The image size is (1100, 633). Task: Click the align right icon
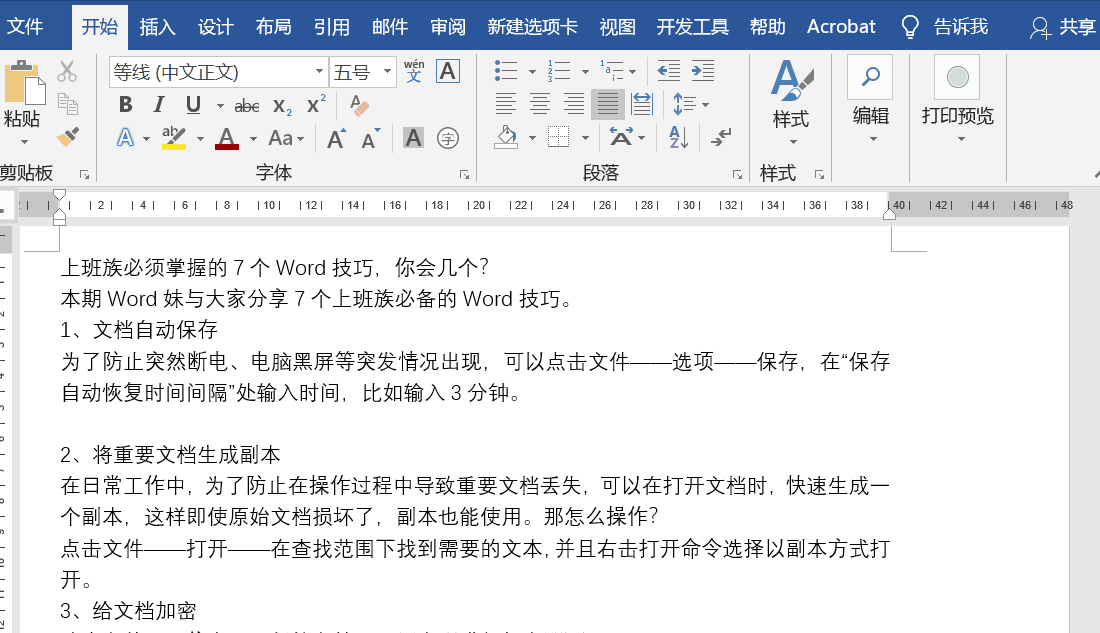tap(573, 104)
